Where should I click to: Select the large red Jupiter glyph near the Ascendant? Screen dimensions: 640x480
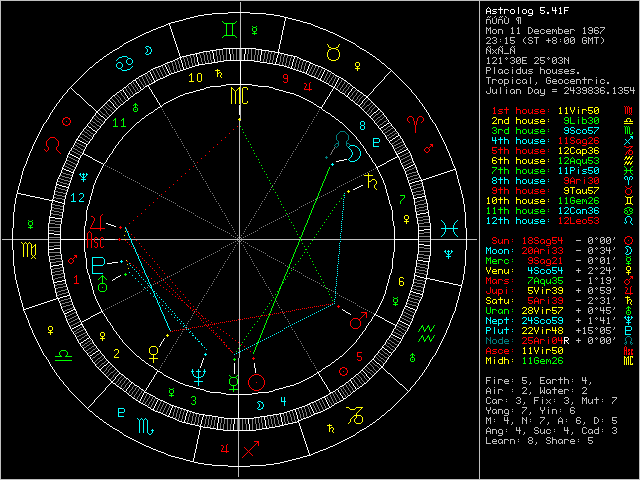(98, 222)
